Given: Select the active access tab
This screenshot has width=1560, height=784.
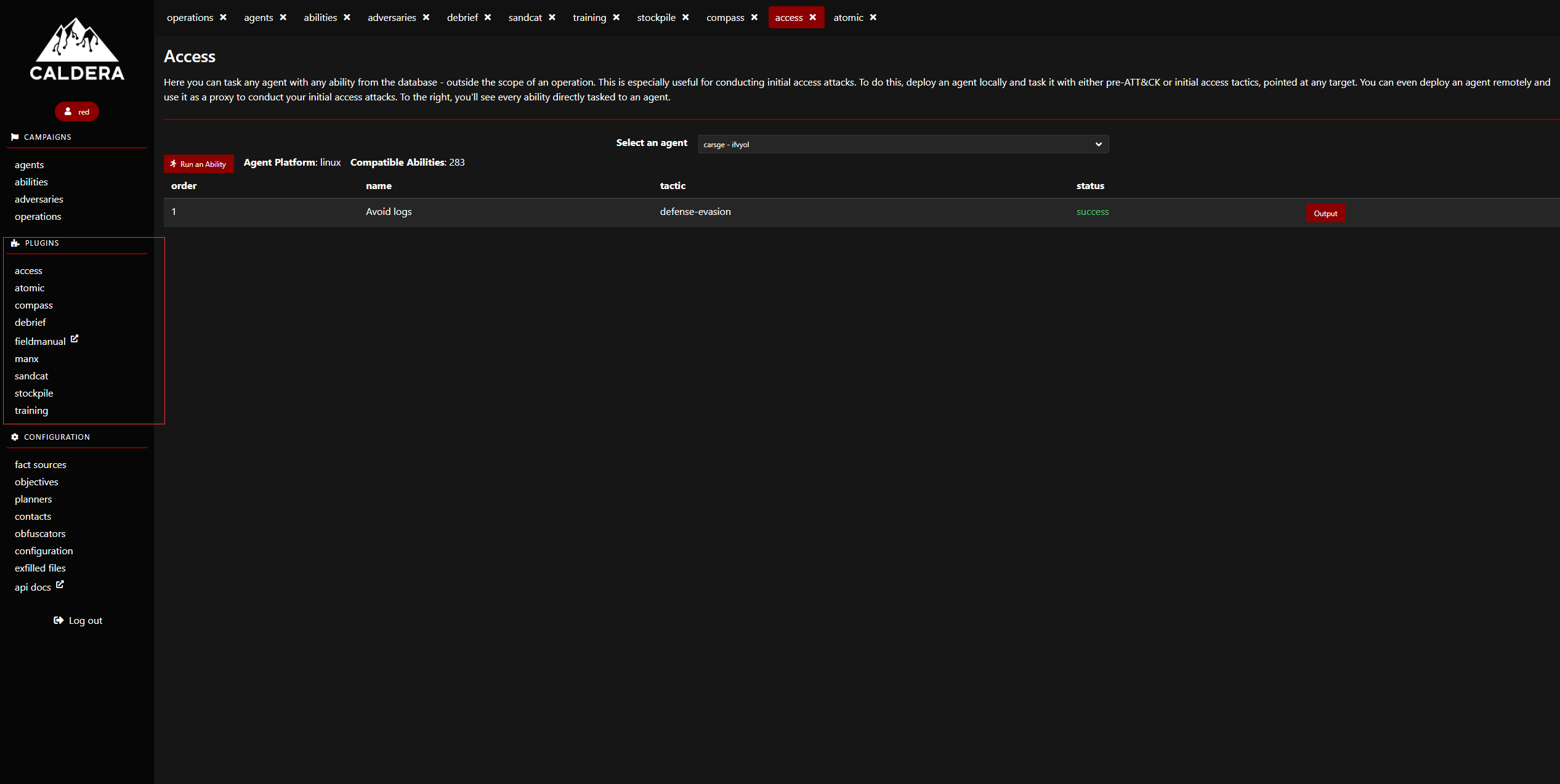Looking at the screenshot, I should 789,17.
